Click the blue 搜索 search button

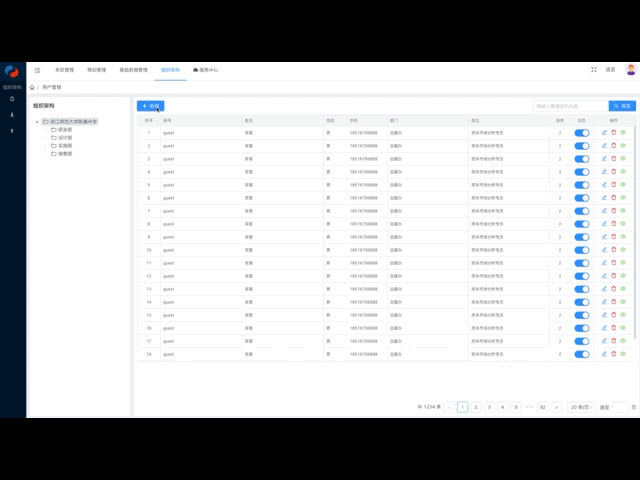click(622, 106)
